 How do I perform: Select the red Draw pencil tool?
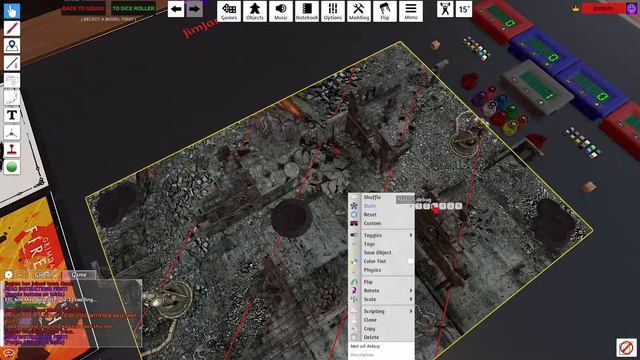click(12, 28)
